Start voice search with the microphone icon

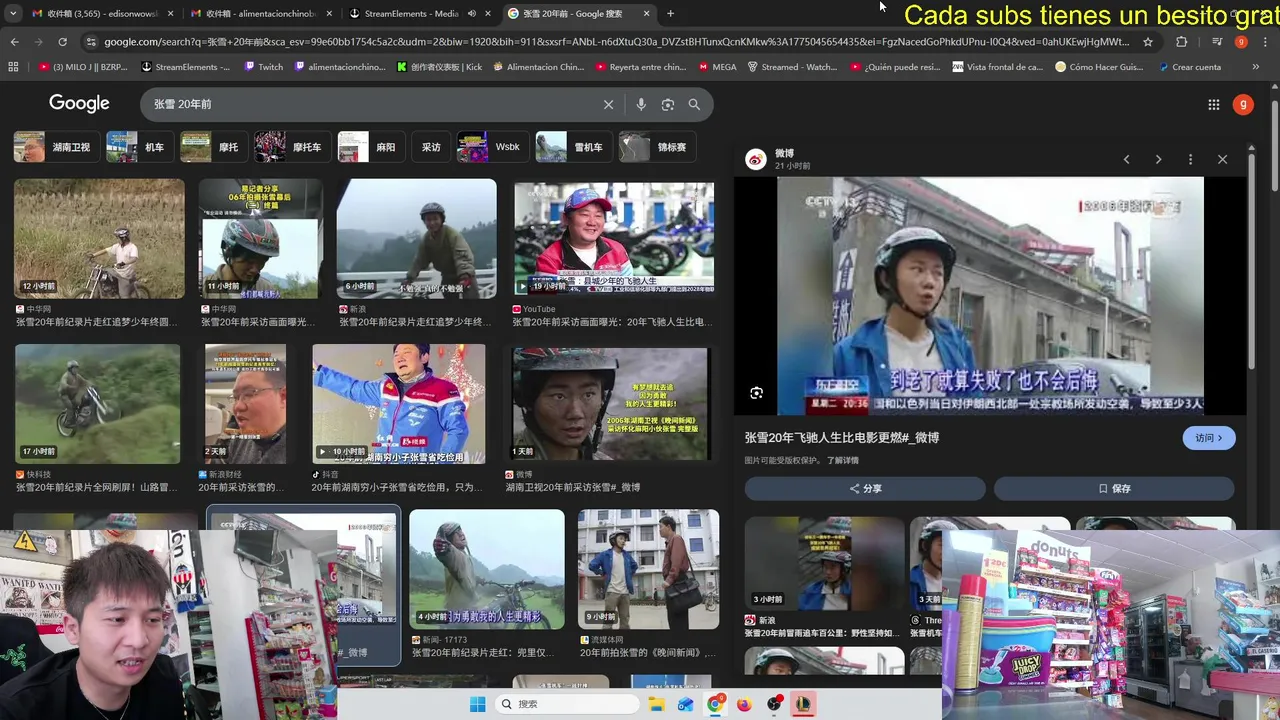pyautogui.click(x=641, y=104)
